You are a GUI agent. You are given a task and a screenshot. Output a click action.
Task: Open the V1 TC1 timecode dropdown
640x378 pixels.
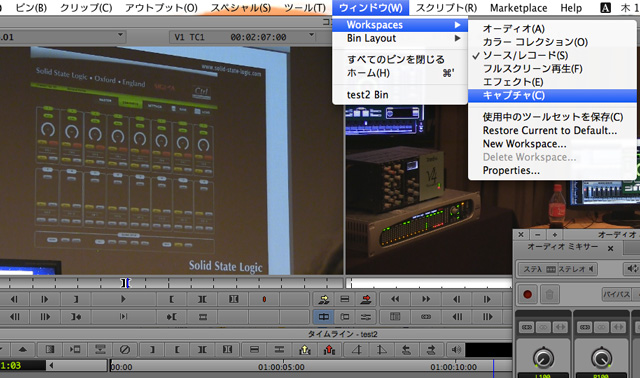tap(311, 36)
